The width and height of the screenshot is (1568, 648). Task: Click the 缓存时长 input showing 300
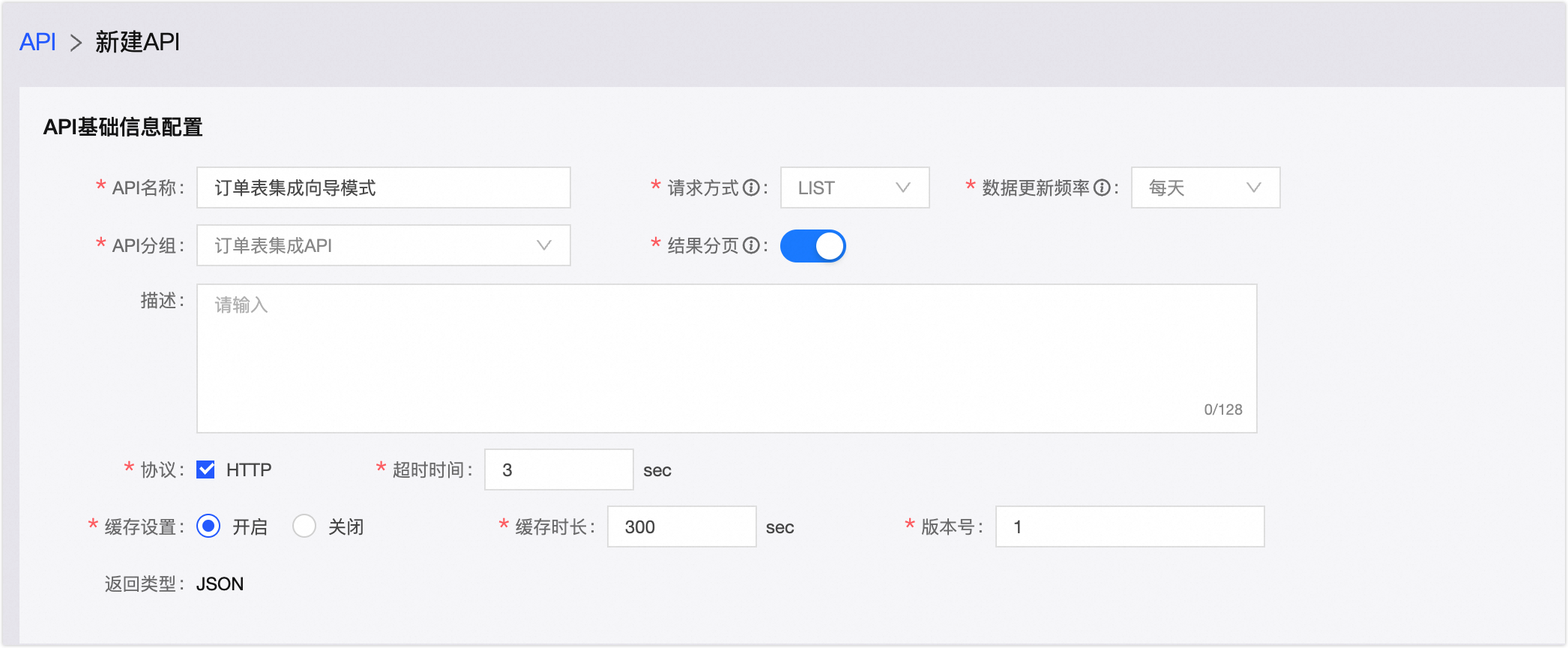pyautogui.click(x=682, y=526)
